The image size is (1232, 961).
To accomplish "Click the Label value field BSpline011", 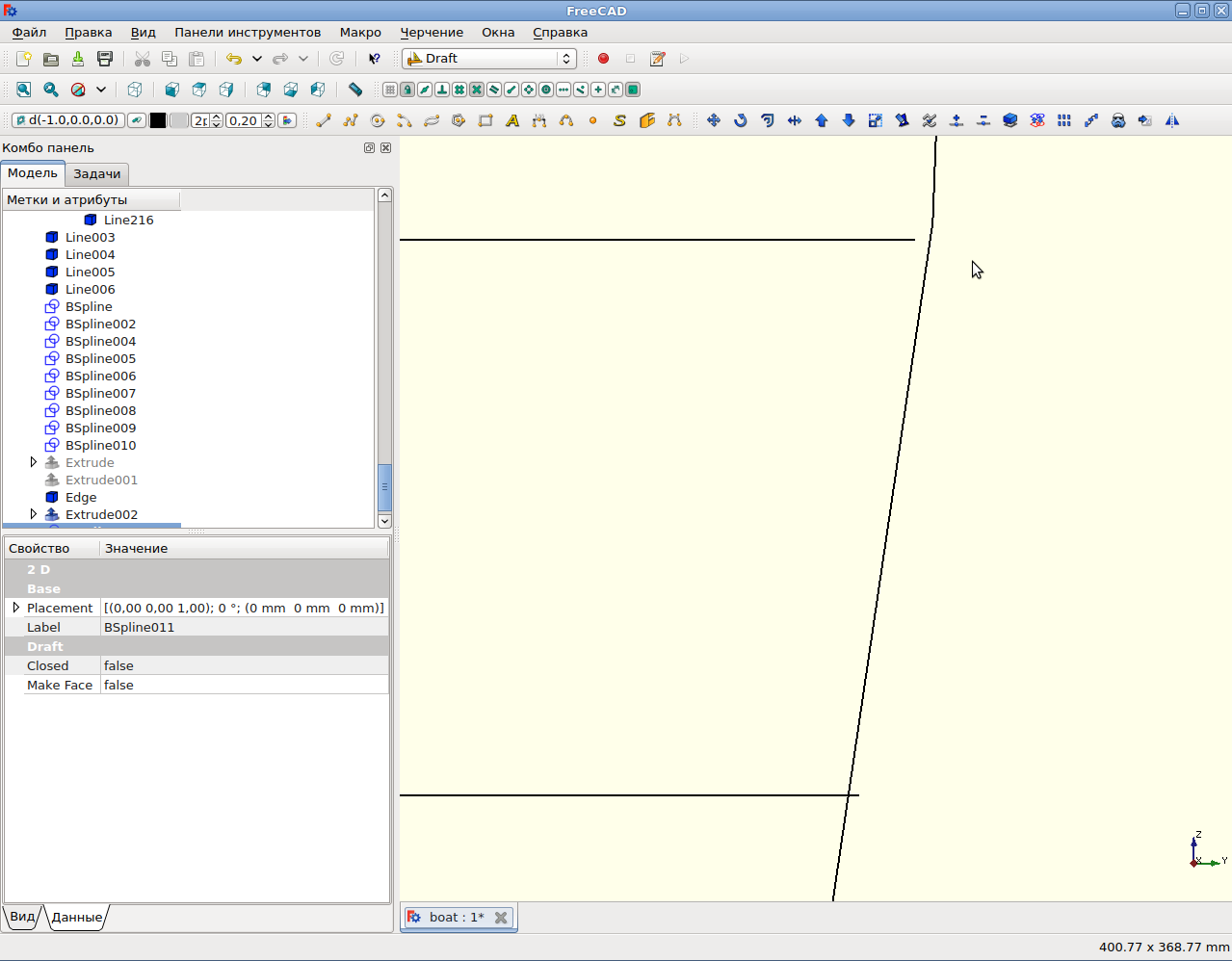I will [244, 627].
